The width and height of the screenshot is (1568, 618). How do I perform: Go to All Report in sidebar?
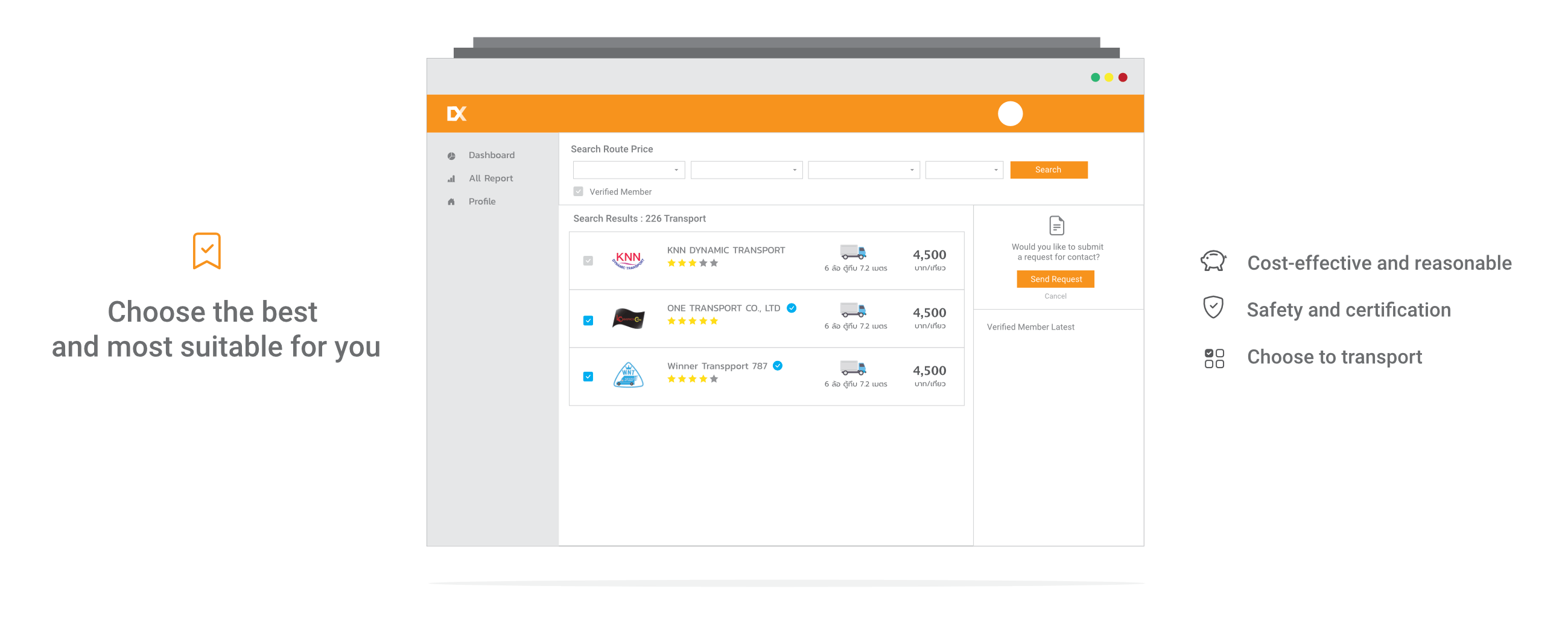click(490, 179)
